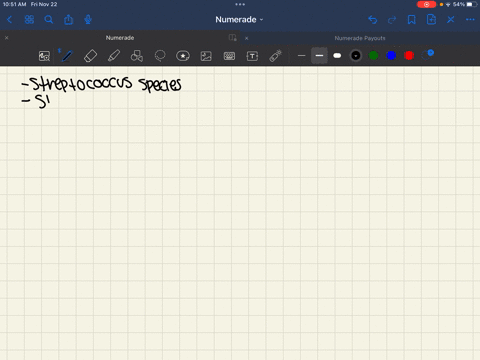Tap the share export icon
Image resolution: width=480 pixels, height=360 pixels.
point(69,20)
